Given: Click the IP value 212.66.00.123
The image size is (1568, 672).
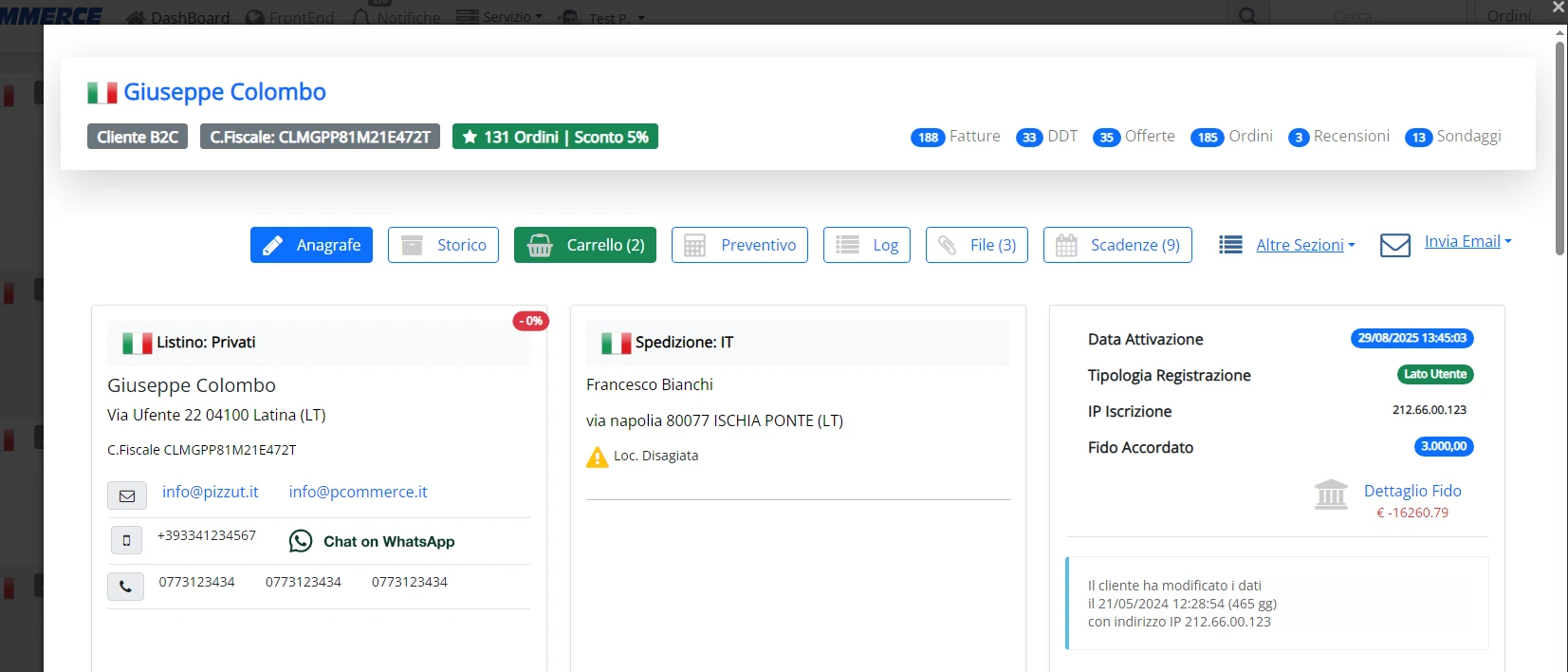Looking at the screenshot, I should click(x=1430, y=410).
